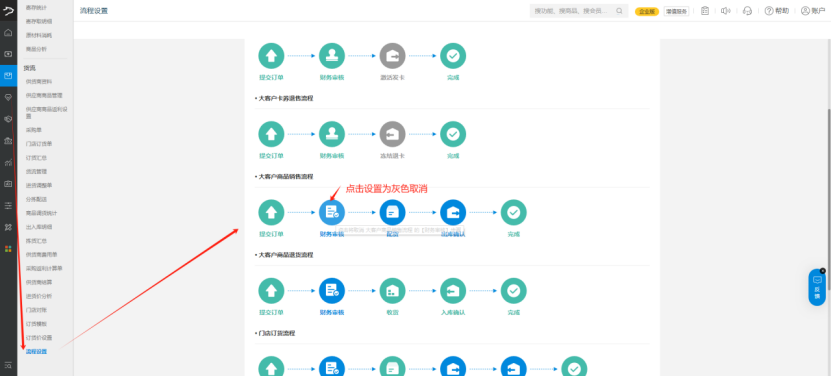Viewport: 831px width, 376px height.
Task: Open 出入库明细 menu item
Action: (x=39, y=227)
